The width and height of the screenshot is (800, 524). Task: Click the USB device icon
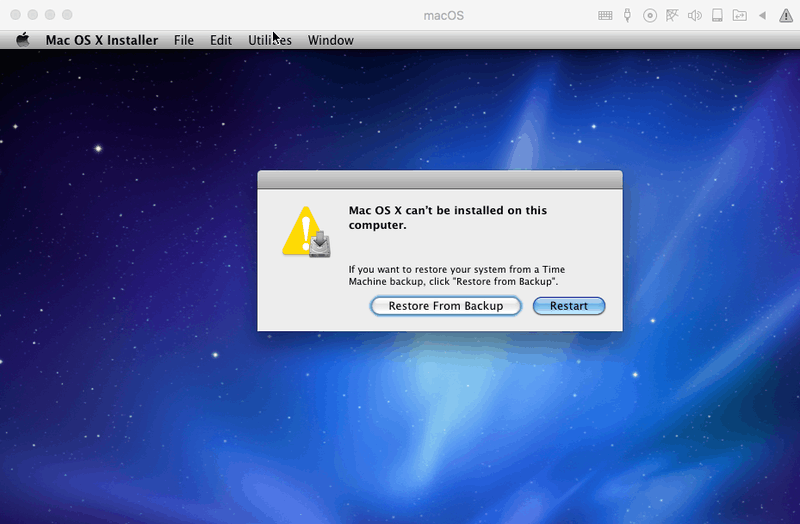point(628,15)
